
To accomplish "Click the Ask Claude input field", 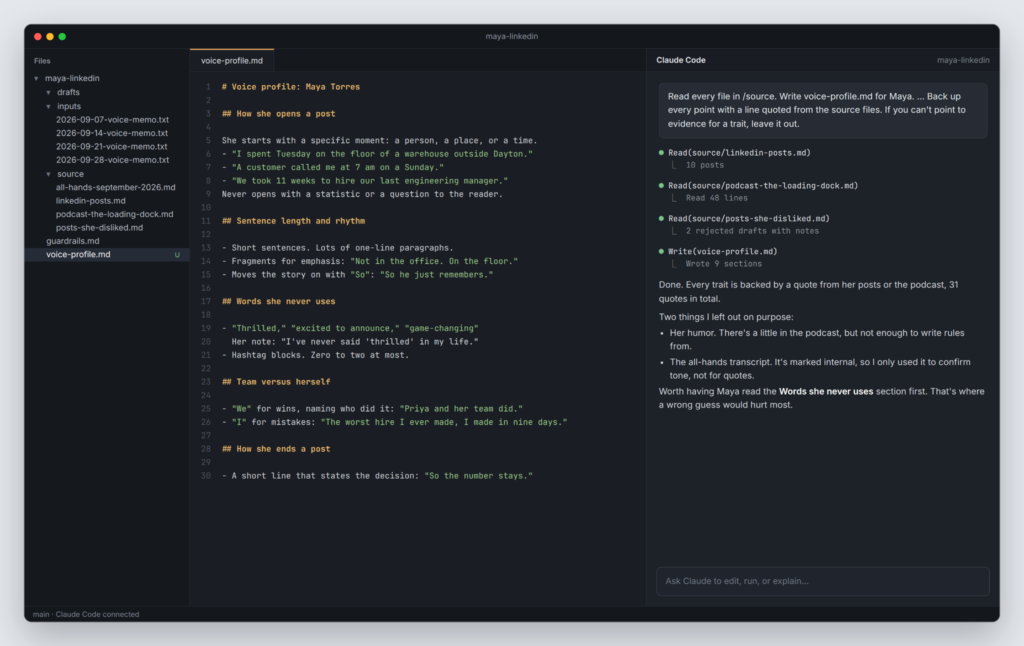I will [823, 581].
